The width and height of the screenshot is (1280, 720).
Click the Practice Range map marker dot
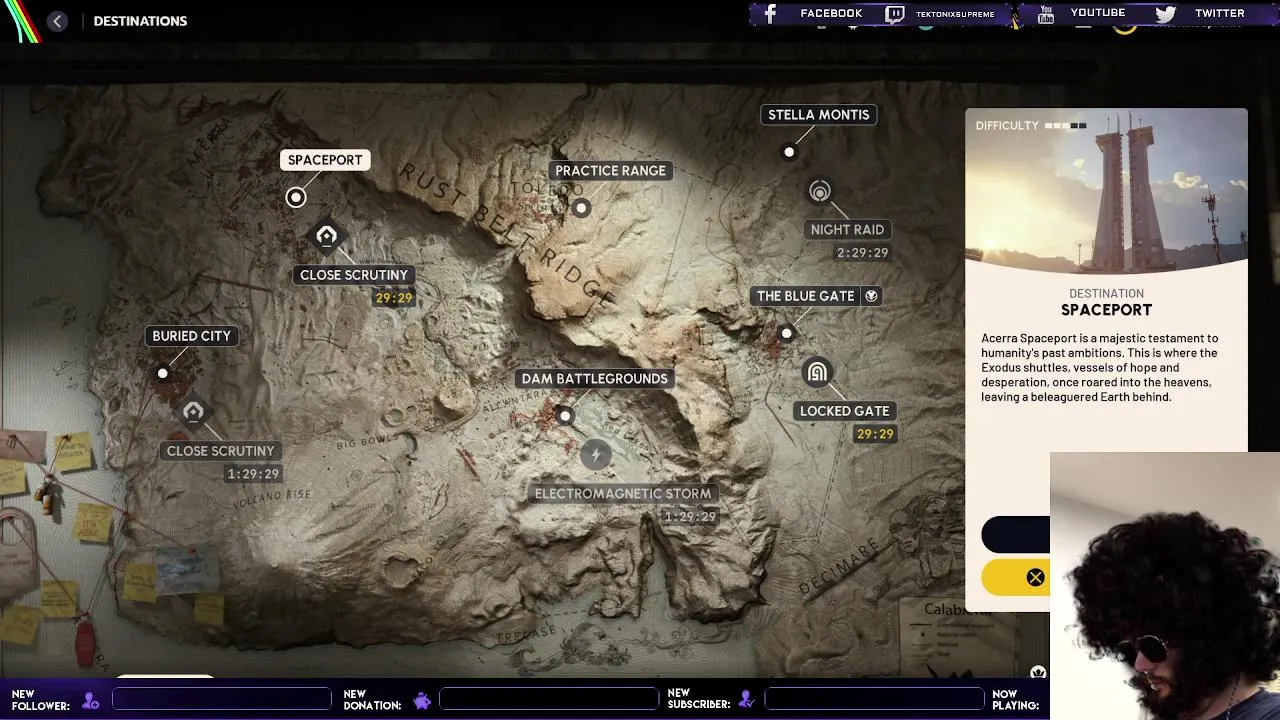[x=581, y=208]
